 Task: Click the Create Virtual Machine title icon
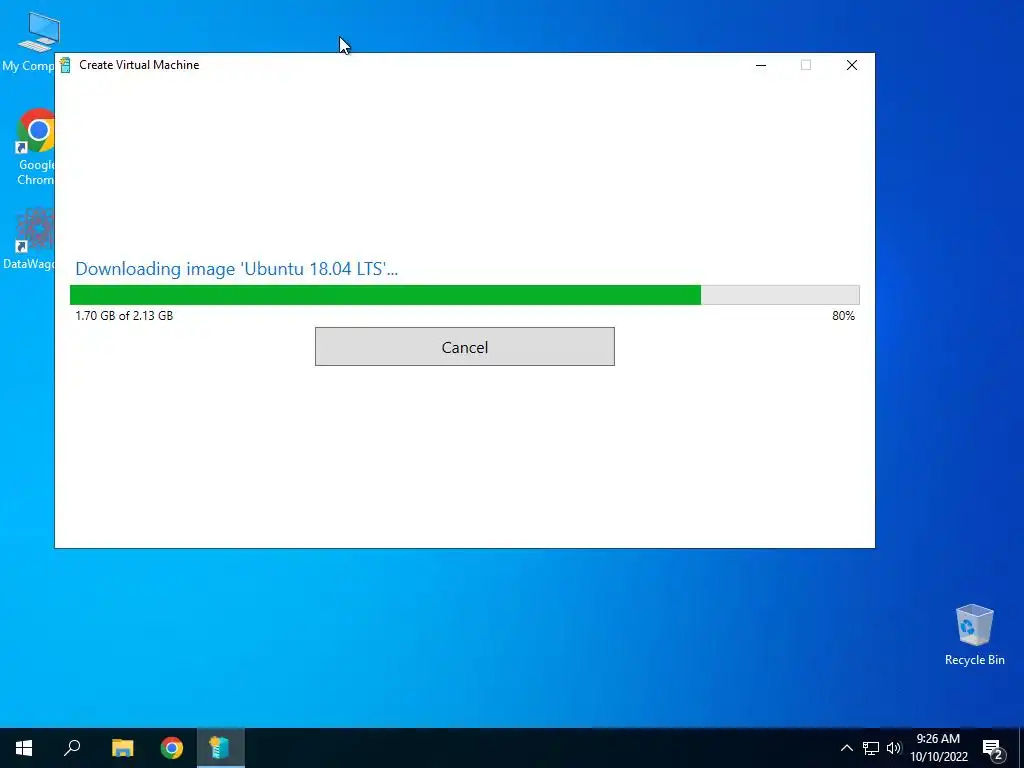[x=65, y=65]
